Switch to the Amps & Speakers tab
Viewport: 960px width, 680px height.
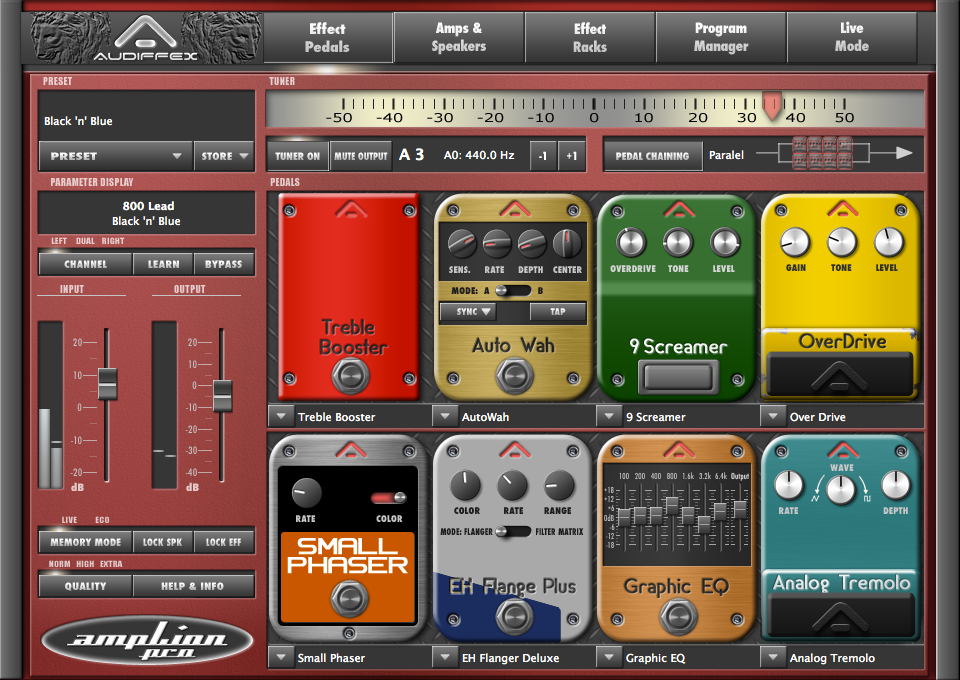click(459, 37)
